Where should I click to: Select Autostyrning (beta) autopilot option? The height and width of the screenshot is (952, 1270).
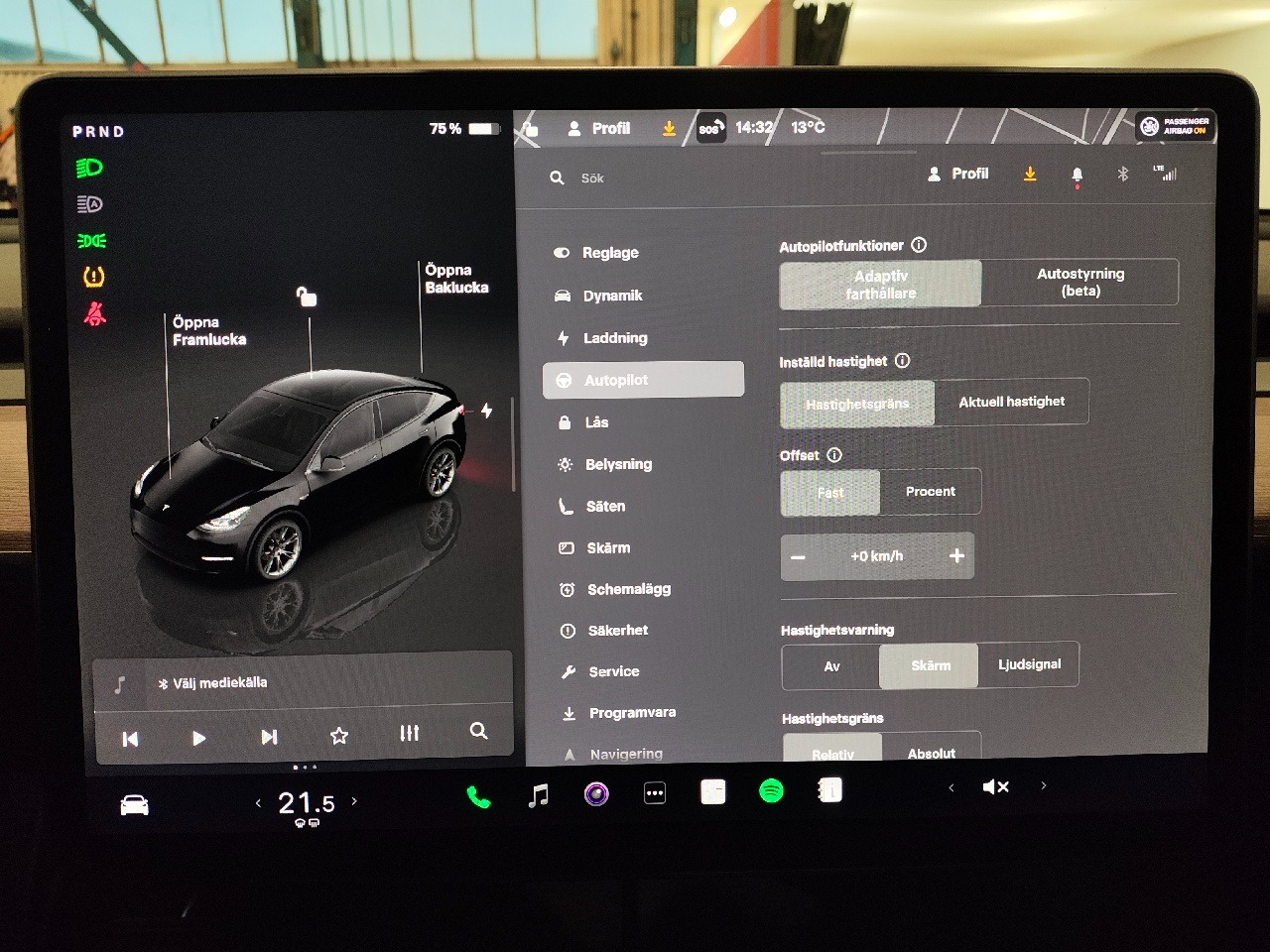pos(1079,283)
